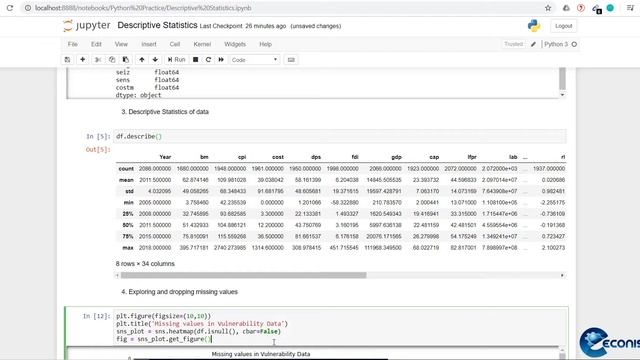This screenshot has width=640, height=360.
Task: Click the browser address bar URL
Action: (x=143, y=8)
